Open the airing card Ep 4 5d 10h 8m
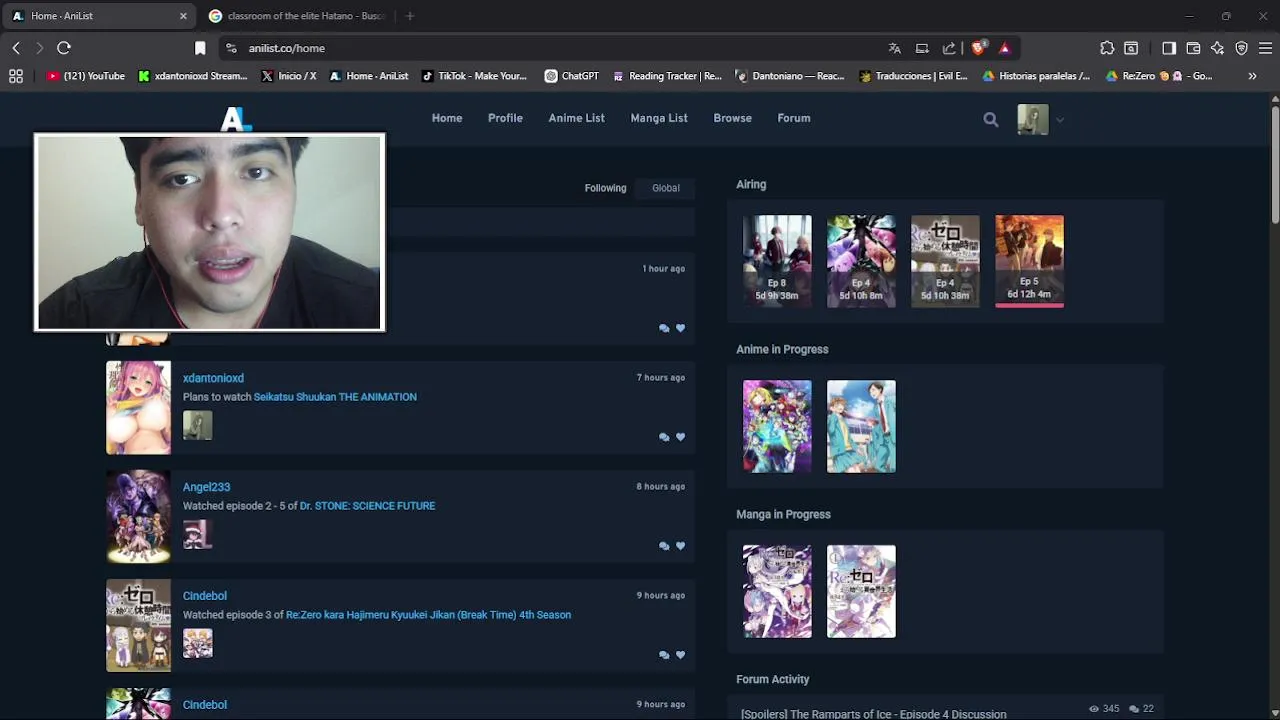 [x=861, y=261]
